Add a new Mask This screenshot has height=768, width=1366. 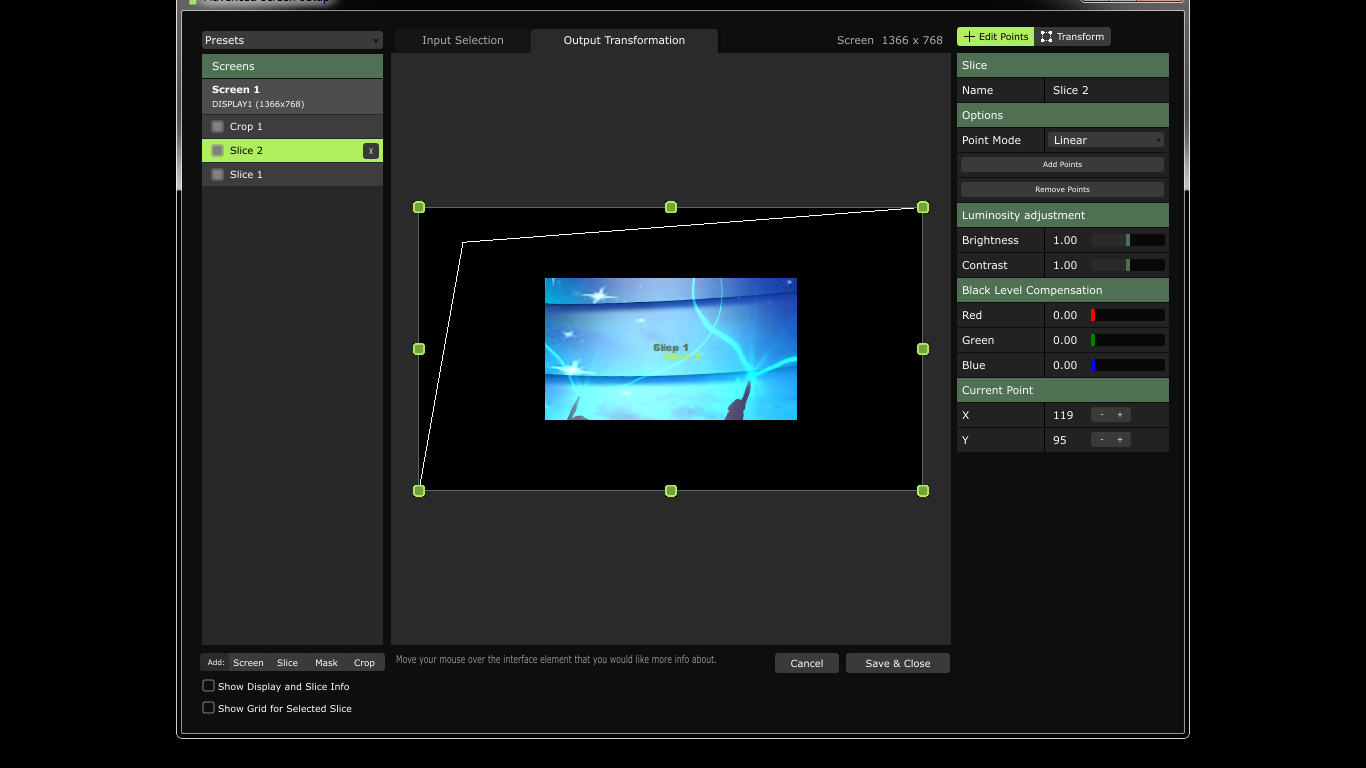[327, 663]
